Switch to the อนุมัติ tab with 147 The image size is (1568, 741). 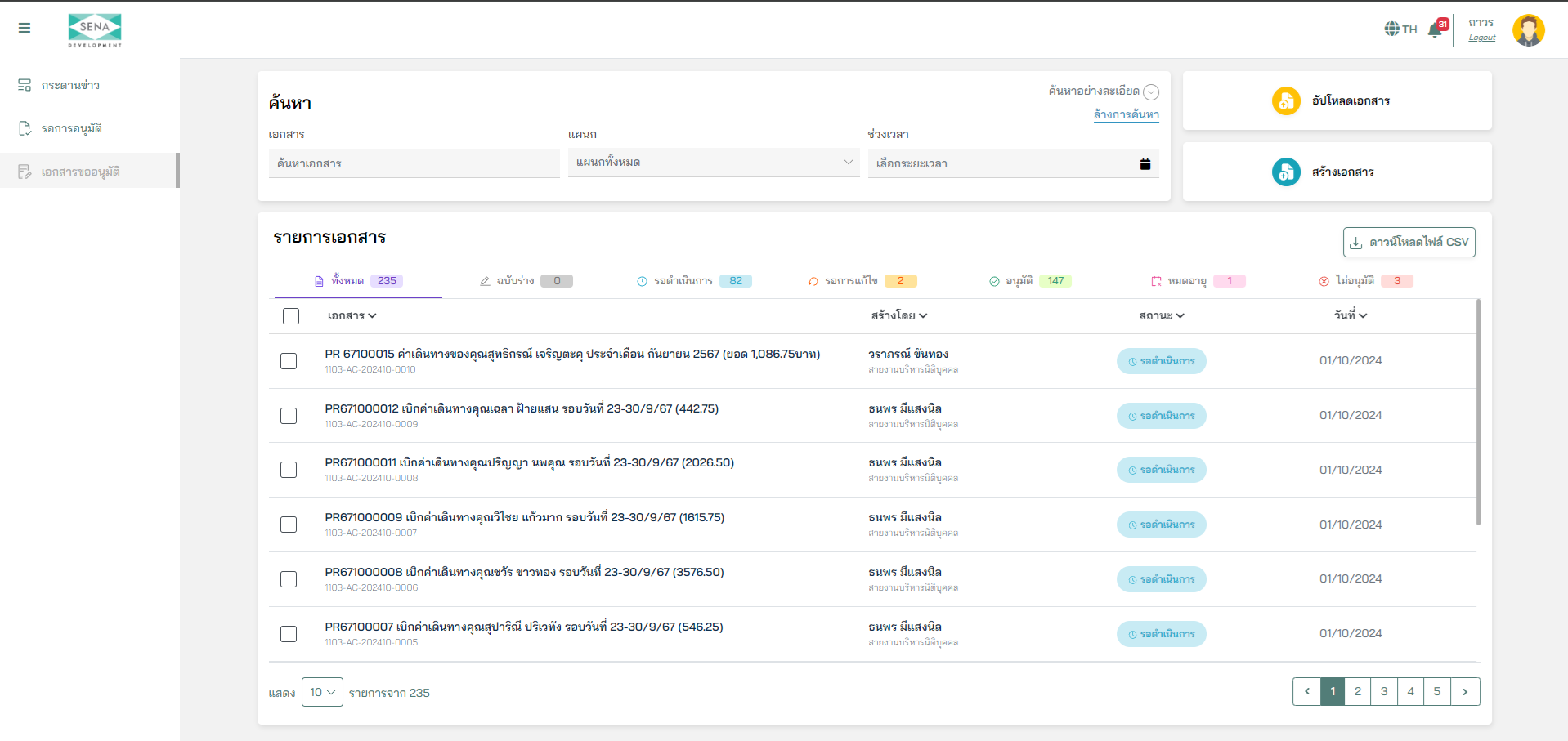[x=1030, y=281]
